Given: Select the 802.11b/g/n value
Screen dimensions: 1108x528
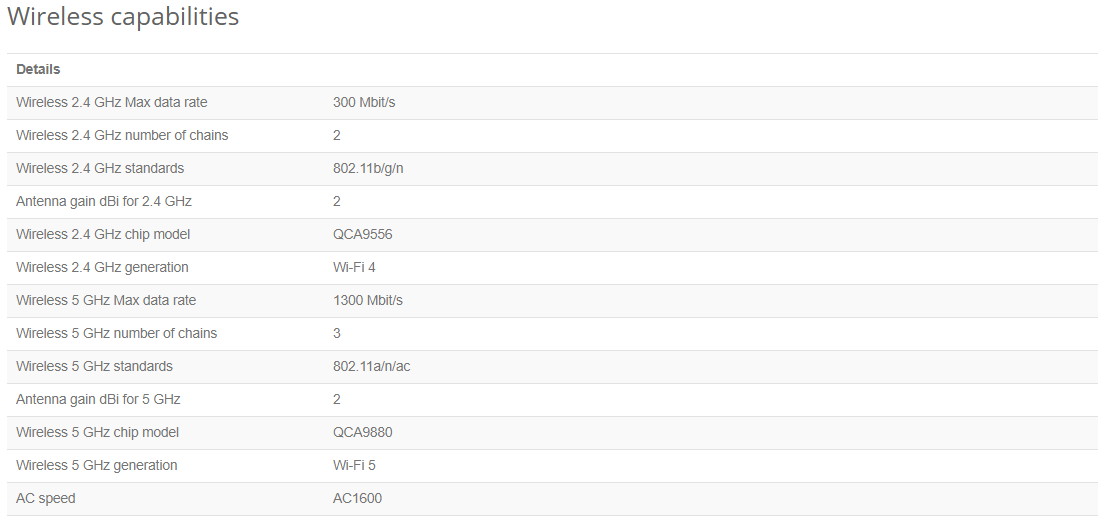Looking at the screenshot, I should 368,168.
